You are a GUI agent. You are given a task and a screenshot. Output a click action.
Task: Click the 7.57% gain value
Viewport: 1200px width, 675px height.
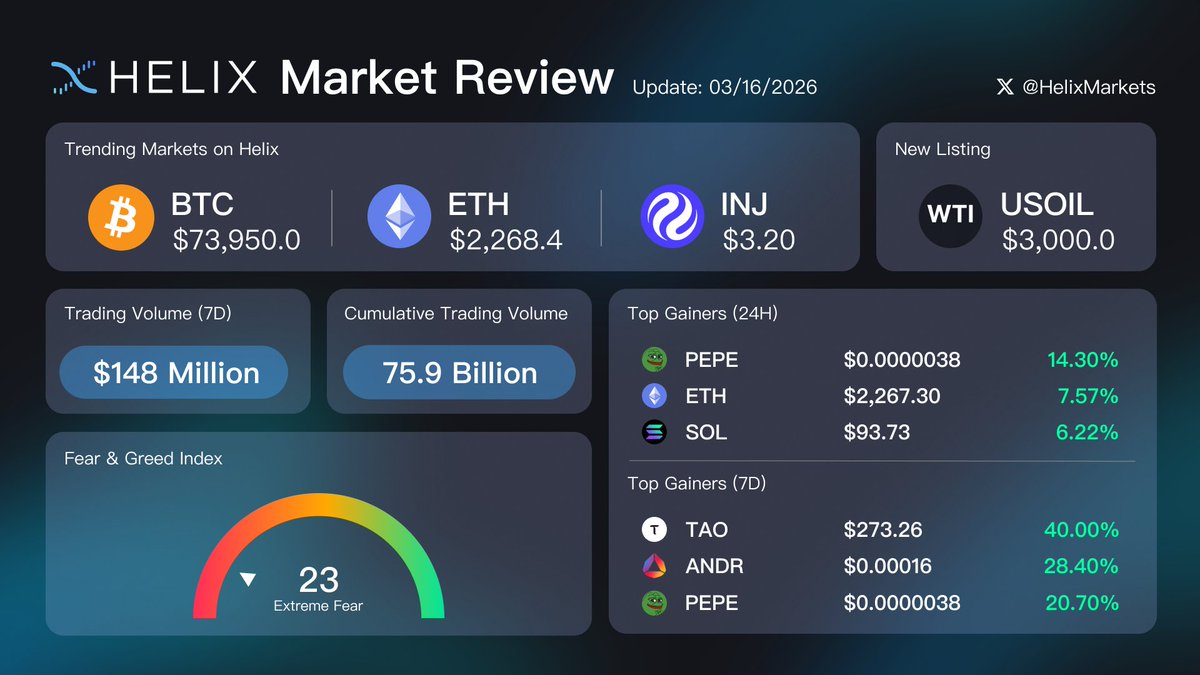[1088, 396]
